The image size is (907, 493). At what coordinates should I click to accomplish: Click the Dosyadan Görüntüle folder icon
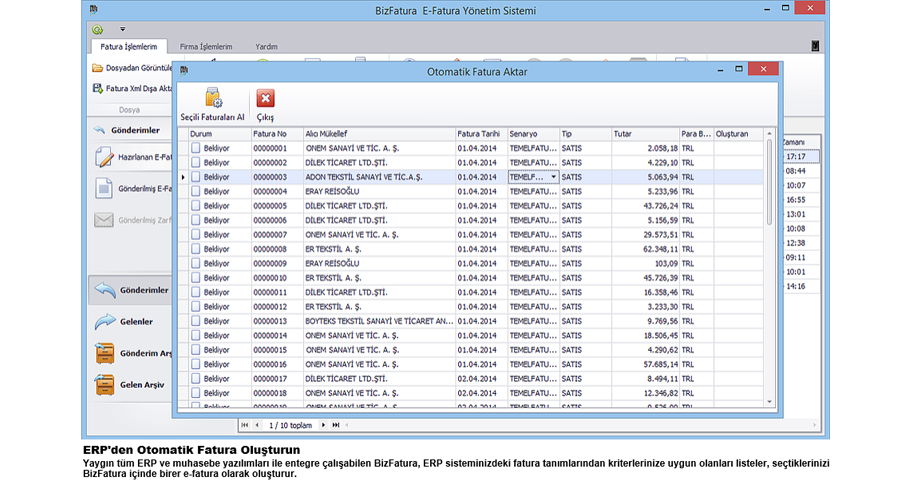tap(97, 68)
